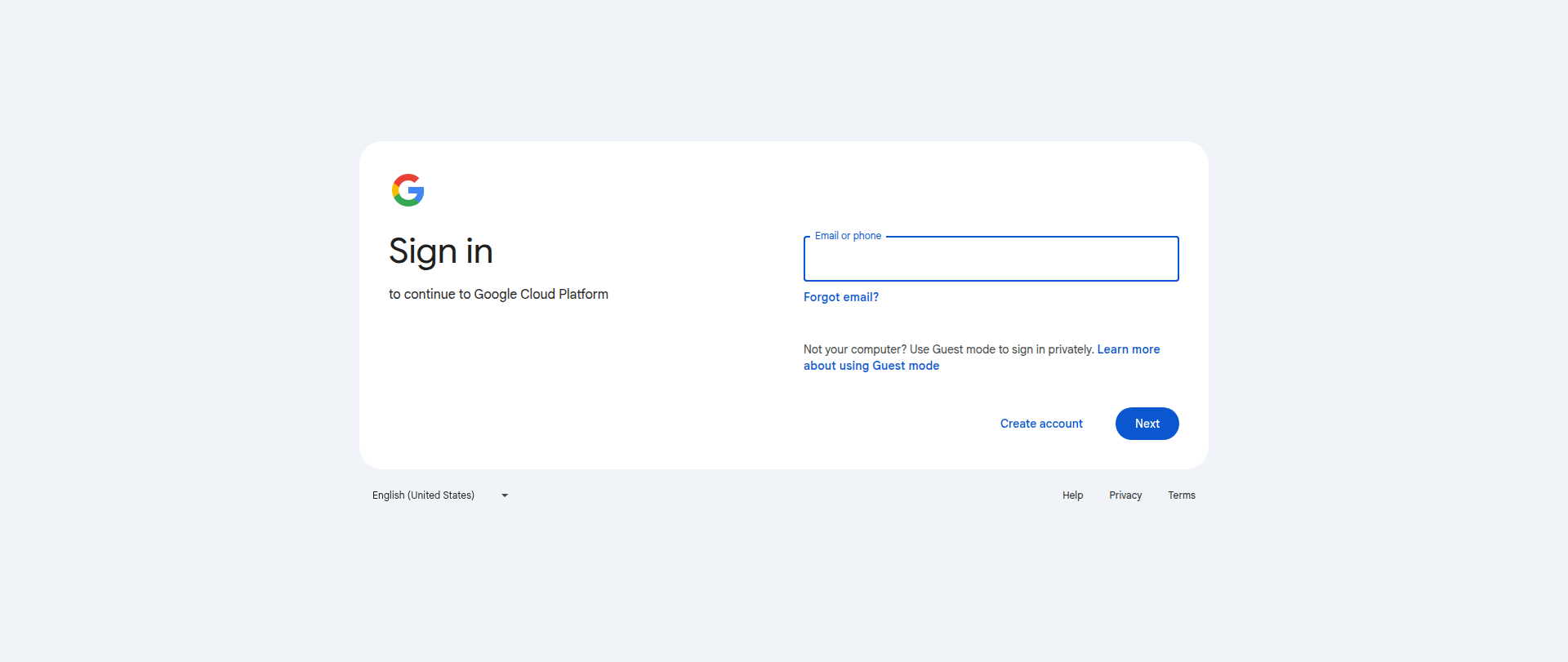Click the small arrow beside the language name
This screenshot has width=1568, height=662.
click(505, 495)
